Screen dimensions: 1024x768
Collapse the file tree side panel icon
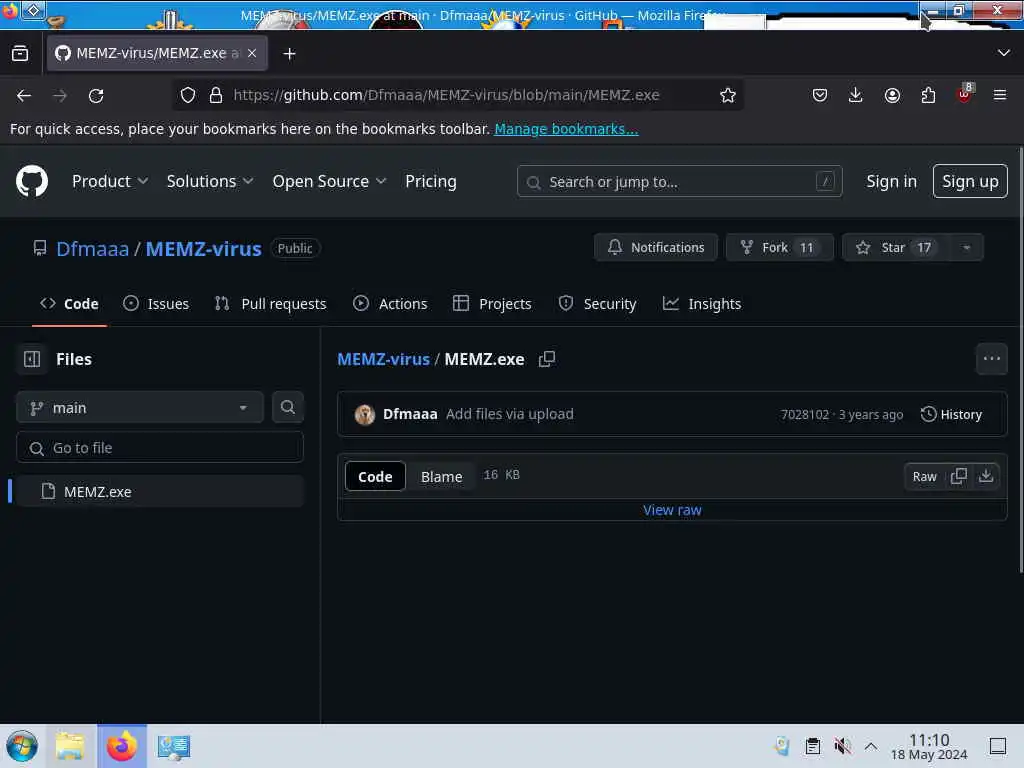pos(32,359)
